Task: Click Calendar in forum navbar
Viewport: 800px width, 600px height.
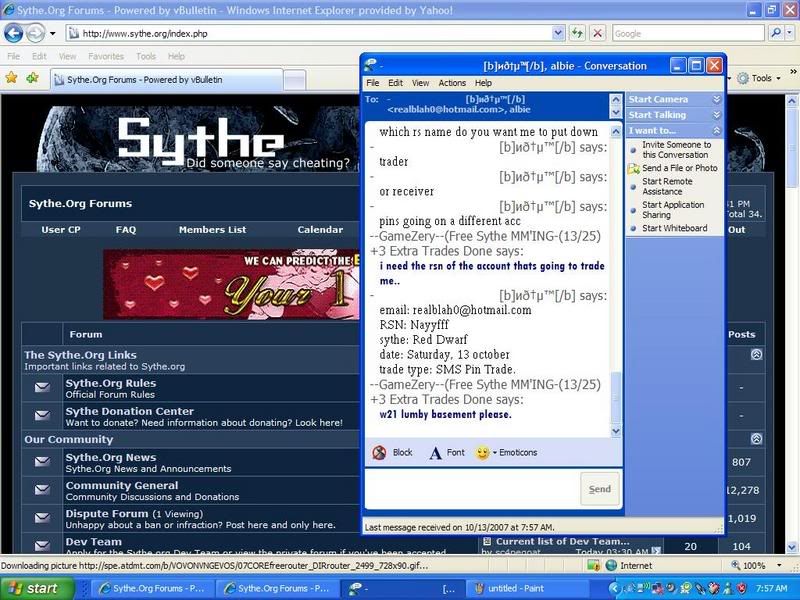Action: 320,230
